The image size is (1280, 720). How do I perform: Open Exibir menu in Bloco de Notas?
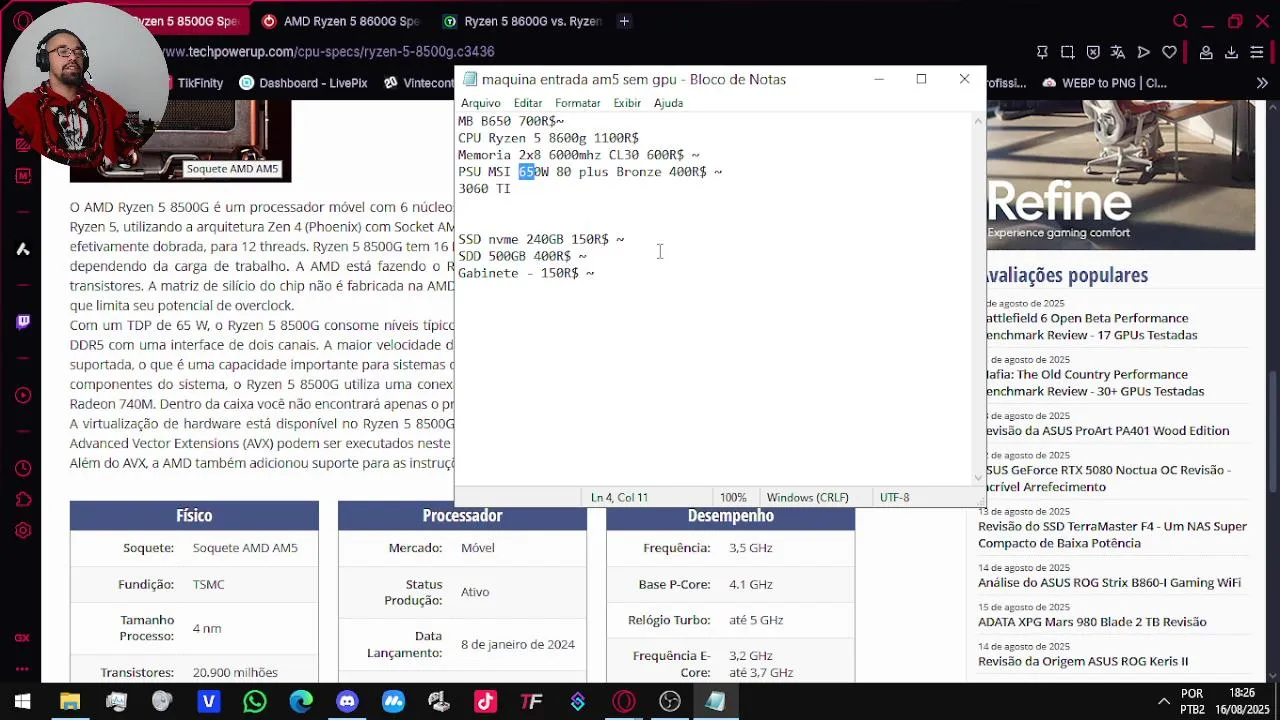[627, 103]
